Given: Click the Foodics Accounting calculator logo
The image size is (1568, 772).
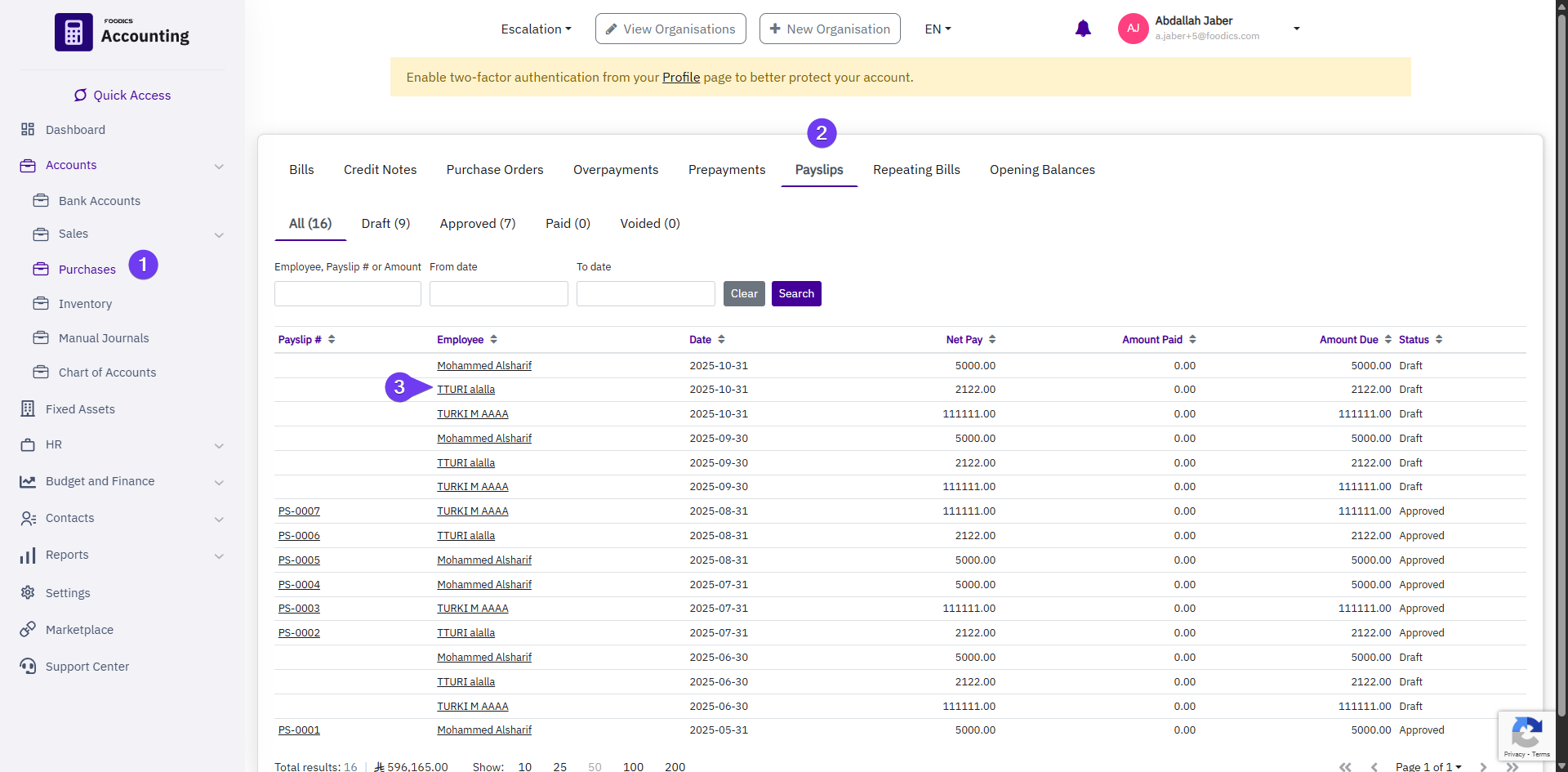Looking at the screenshot, I should [73, 33].
